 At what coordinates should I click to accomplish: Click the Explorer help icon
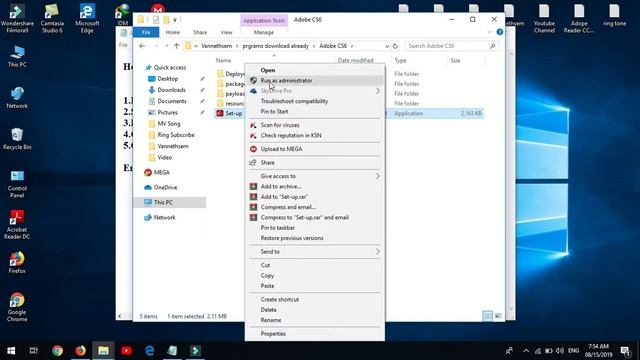click(500, 32)
